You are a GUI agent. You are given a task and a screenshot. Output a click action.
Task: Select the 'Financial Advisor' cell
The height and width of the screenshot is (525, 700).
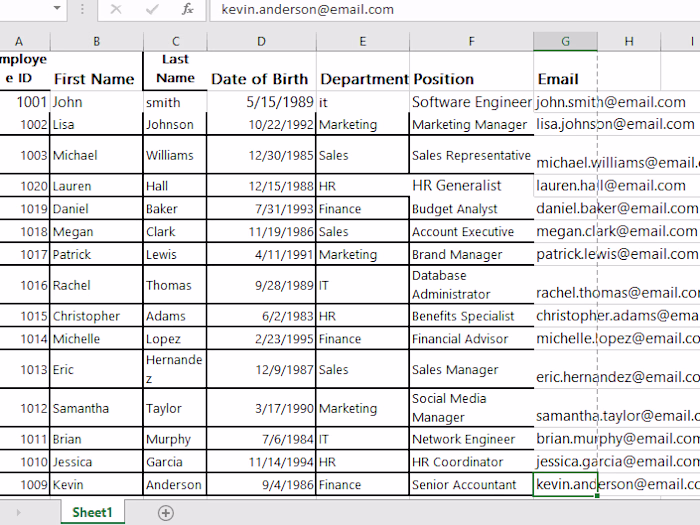(471, 338)
